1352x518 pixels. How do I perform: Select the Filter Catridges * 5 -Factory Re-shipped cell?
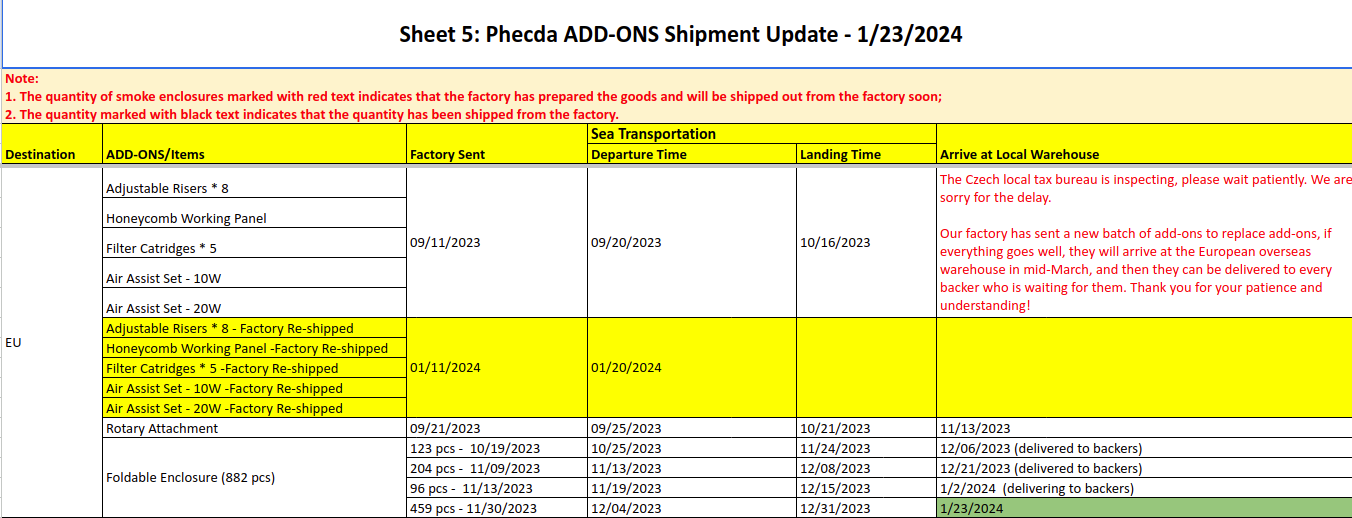[254, 368]
